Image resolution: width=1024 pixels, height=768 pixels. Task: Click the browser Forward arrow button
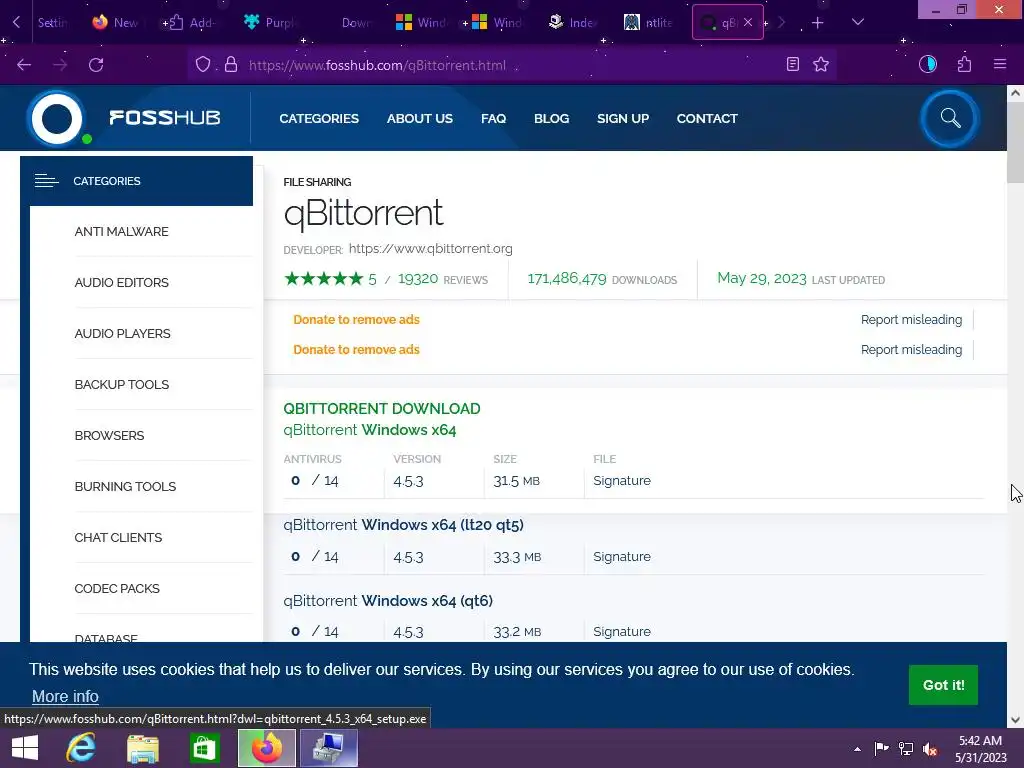pyautogui.click(x=60, y=65)
